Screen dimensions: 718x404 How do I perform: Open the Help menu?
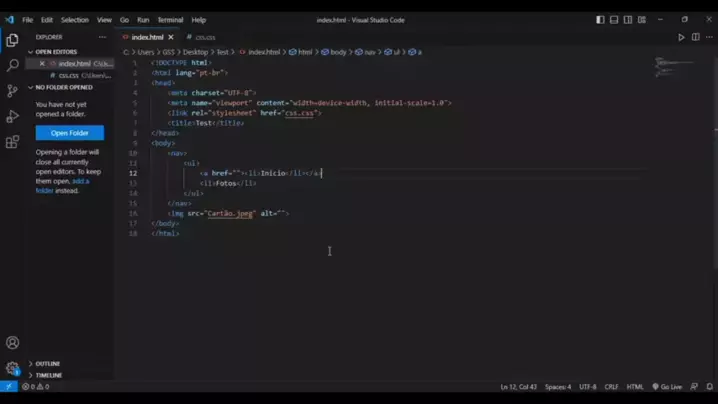[198, 20]
